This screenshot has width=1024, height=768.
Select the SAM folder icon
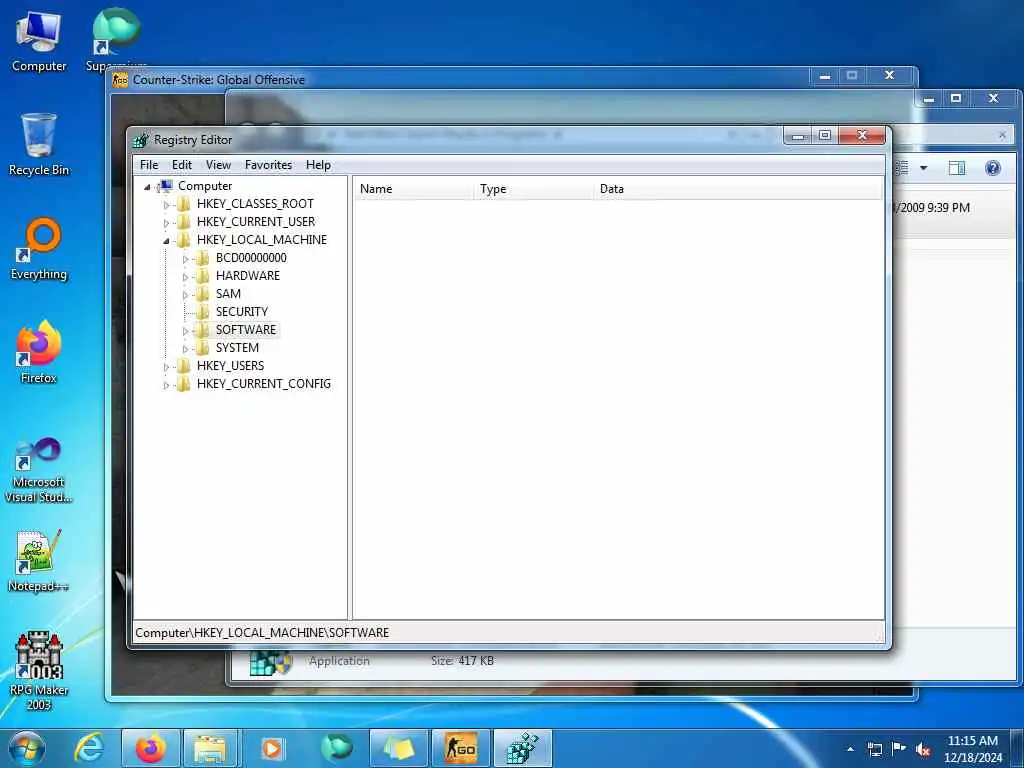(203, 294)
